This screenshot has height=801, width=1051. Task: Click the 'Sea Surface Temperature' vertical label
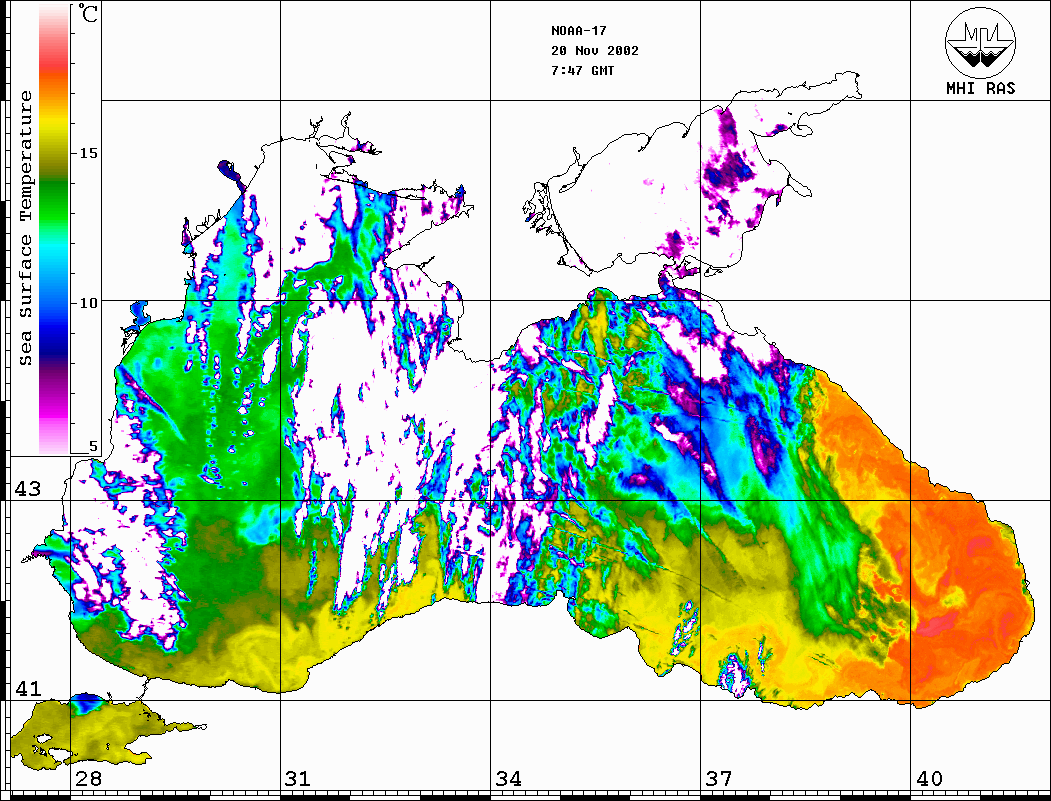[x=25, y=229]
